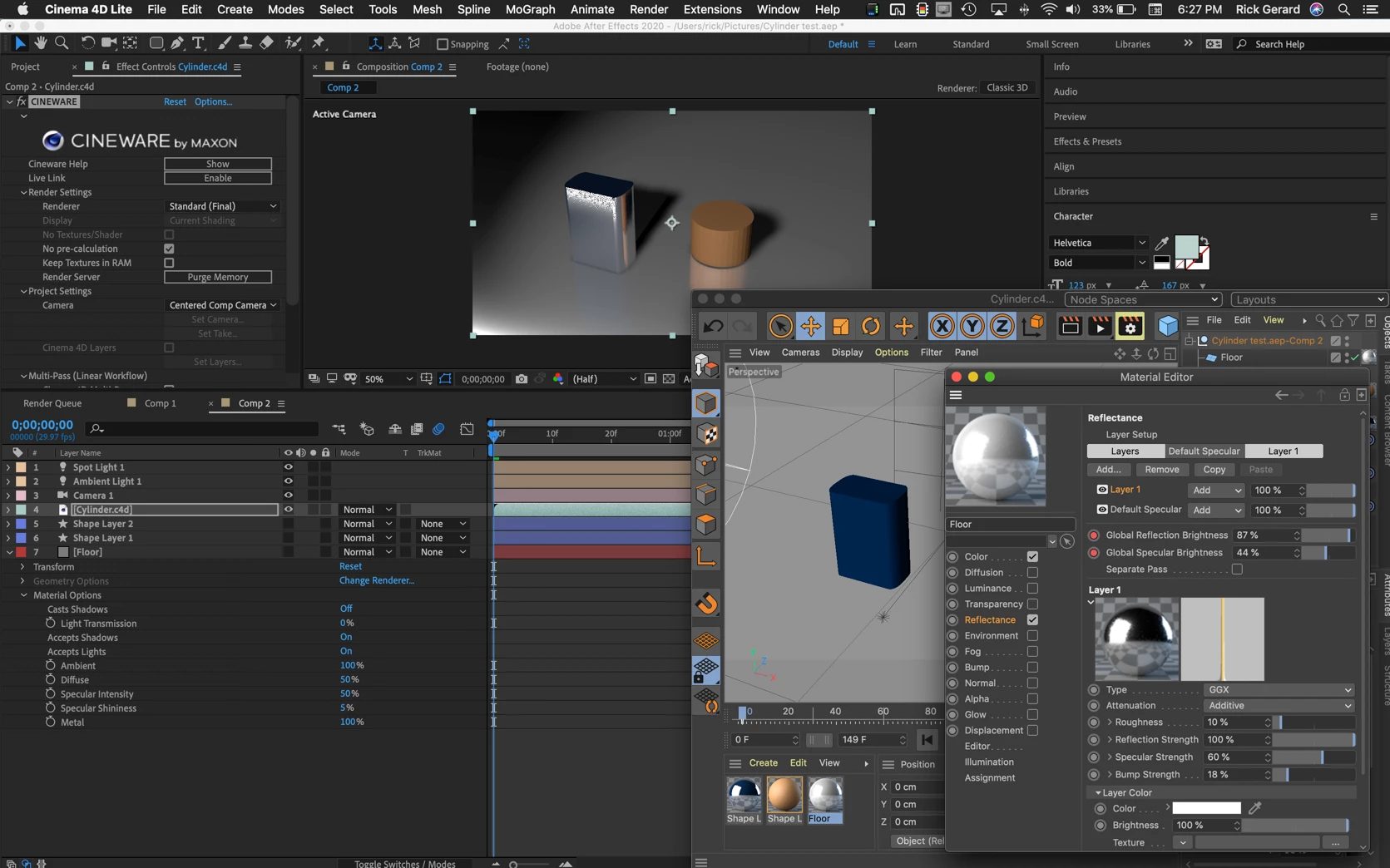Select the Hand tool in After Effects
1390x868 pixels.
tap(41, 43)
